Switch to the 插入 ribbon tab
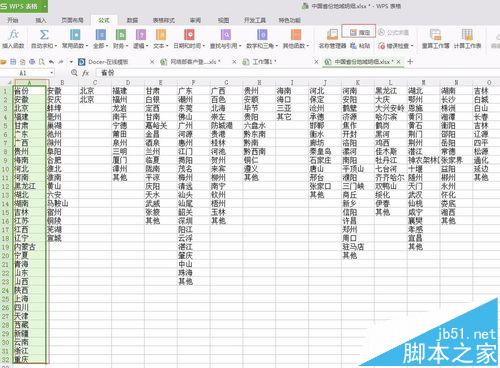Image resolution: width=500 pixels, height=368 pixels. pyautogui.click(x=41, y=20)
